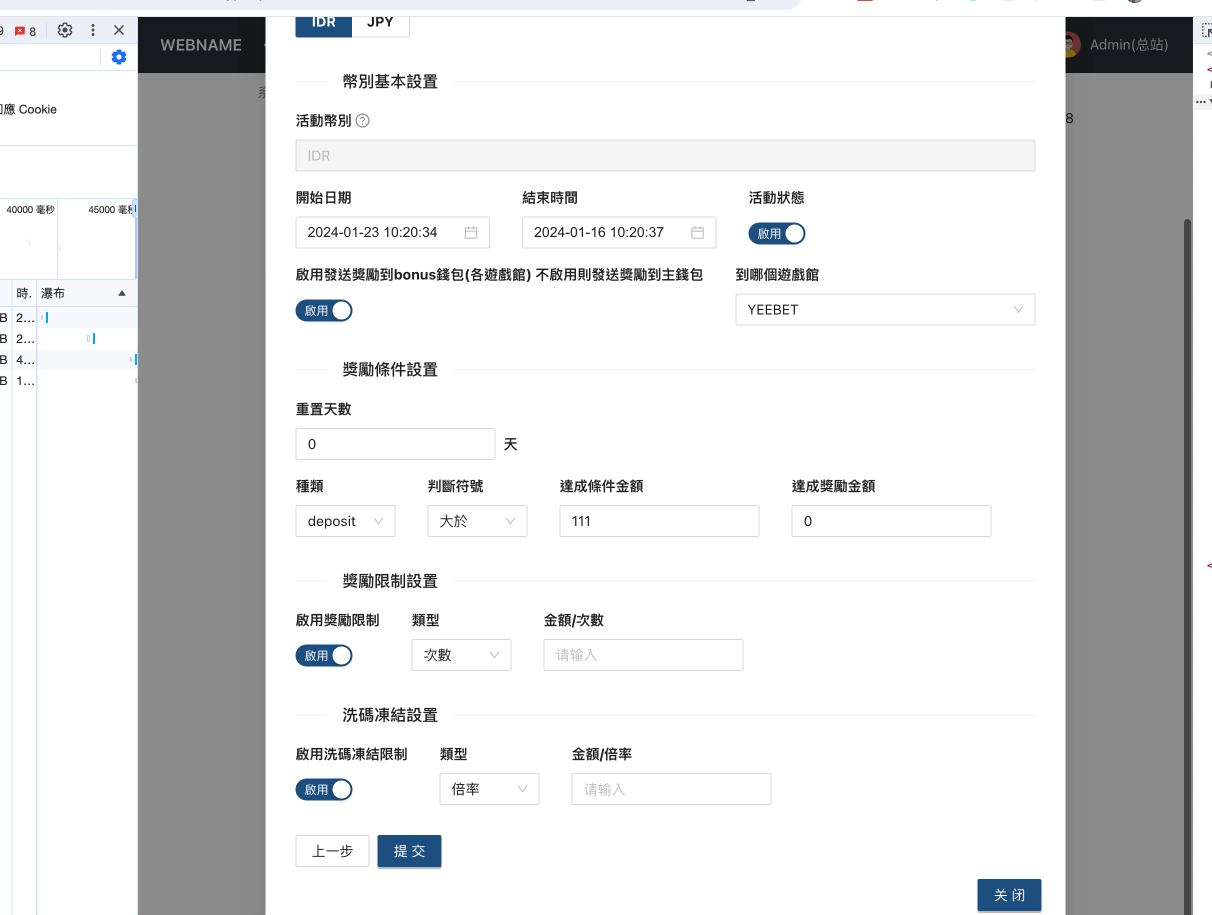The image size is (1212, 915).
Task: Click the red error count flag icon
Action: point(20,31)
